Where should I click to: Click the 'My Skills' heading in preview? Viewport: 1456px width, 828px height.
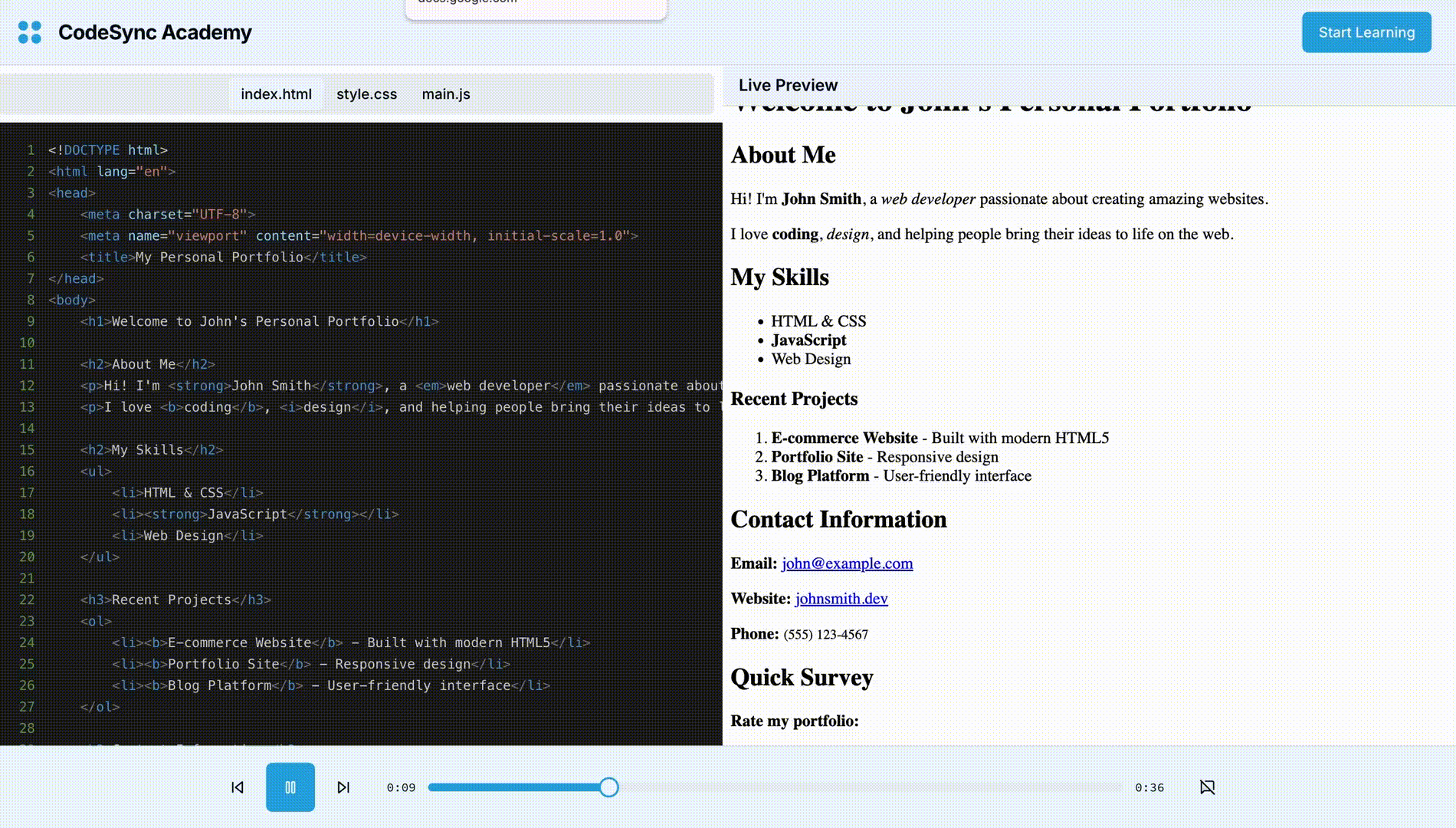pos(779,278)
